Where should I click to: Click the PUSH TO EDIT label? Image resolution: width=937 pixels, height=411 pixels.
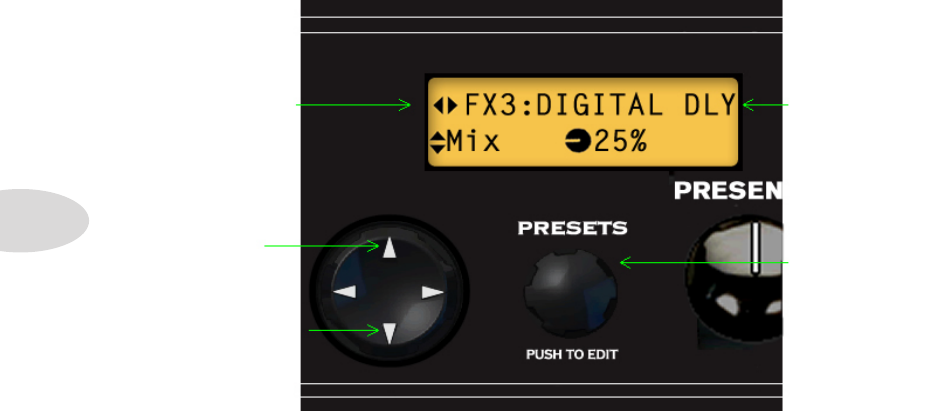pos(572,355)
